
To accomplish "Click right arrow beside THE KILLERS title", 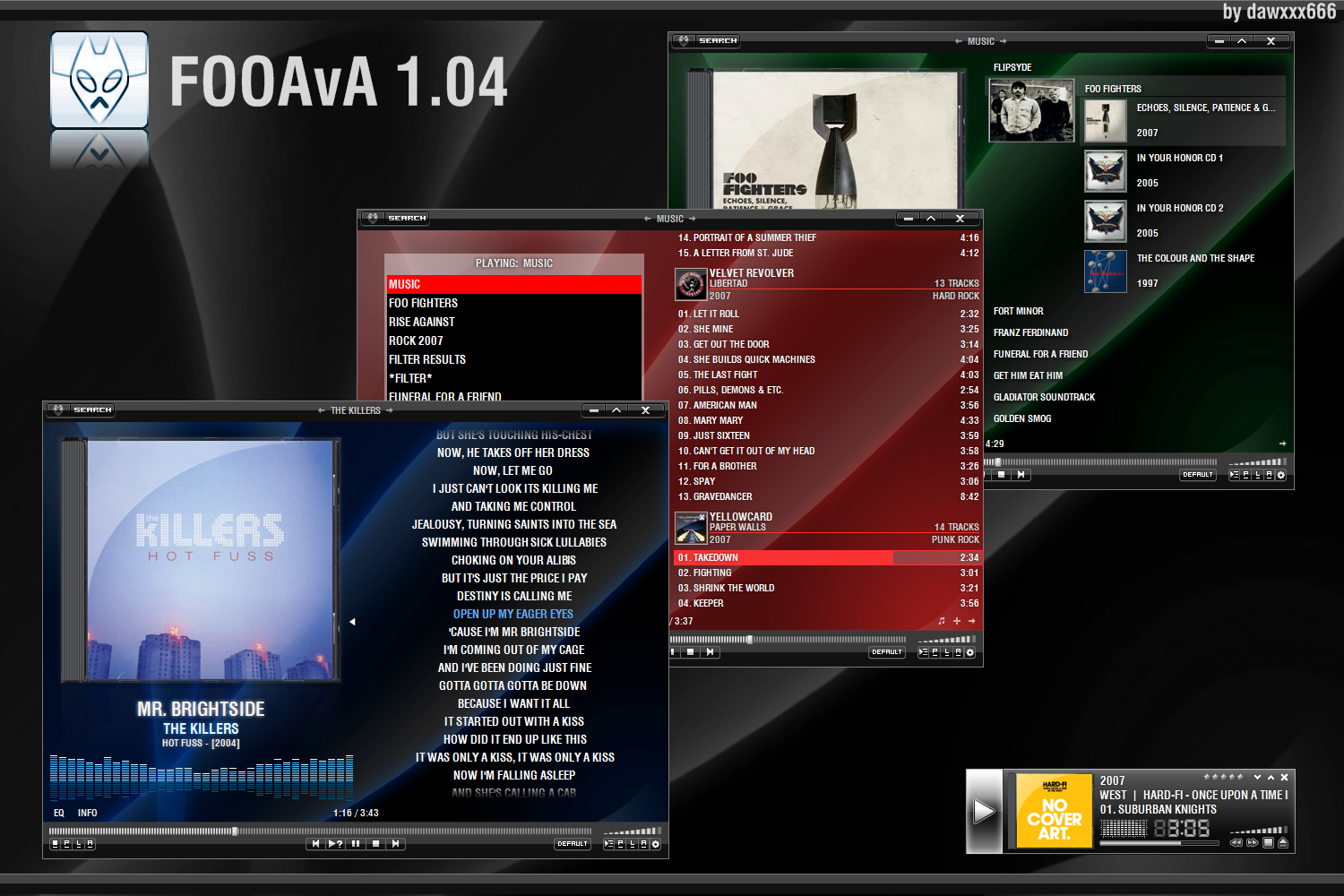I will coord(389,410).
